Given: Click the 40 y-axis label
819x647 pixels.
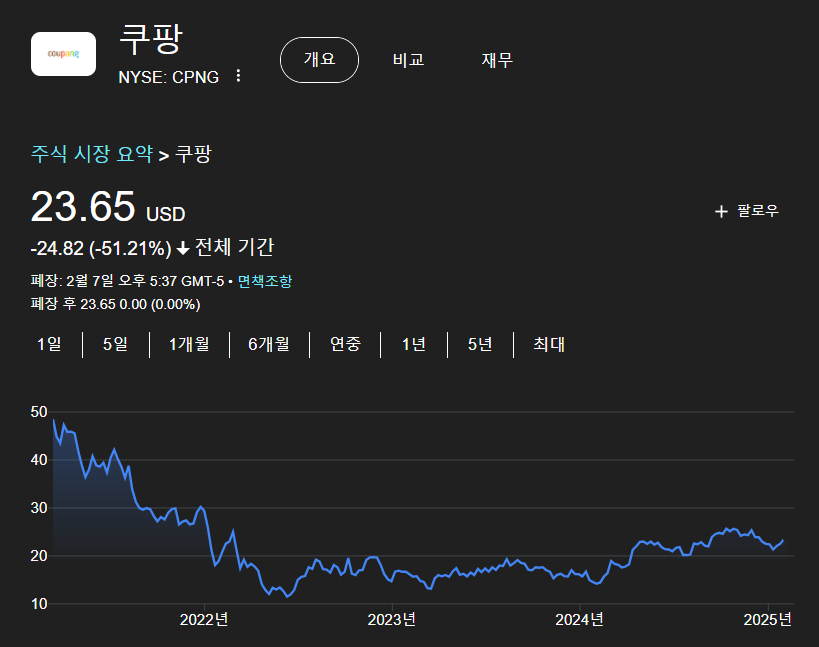Looking at the screenshot, I should 39,460.
